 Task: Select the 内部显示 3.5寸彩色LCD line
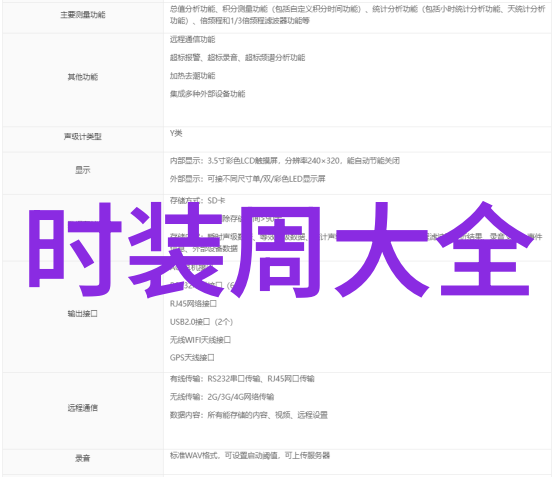(285, 161)
